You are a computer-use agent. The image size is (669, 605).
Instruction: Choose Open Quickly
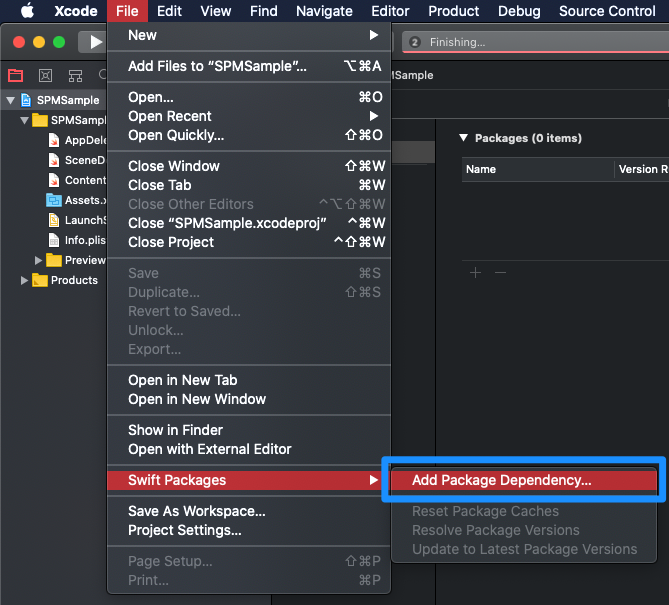click(x=249, y=135)
